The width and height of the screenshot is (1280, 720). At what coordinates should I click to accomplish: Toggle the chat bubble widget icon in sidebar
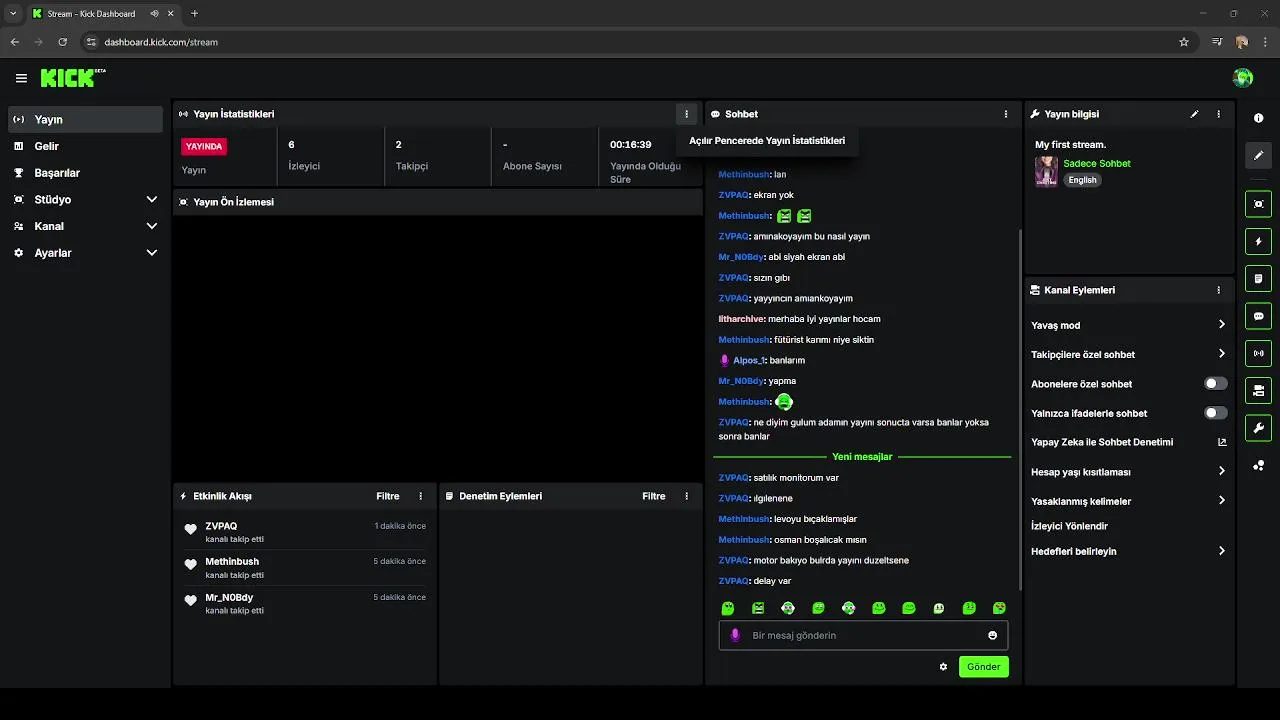click(1258, 316)
